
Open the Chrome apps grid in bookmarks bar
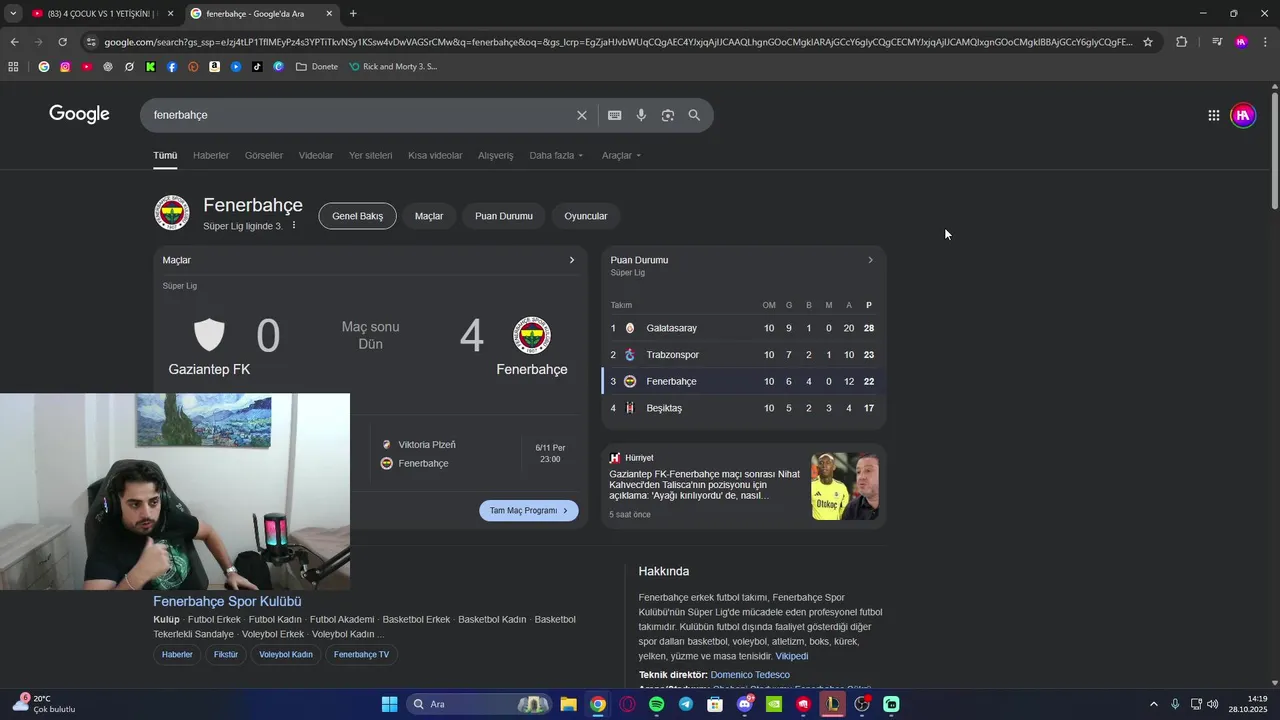13,67
